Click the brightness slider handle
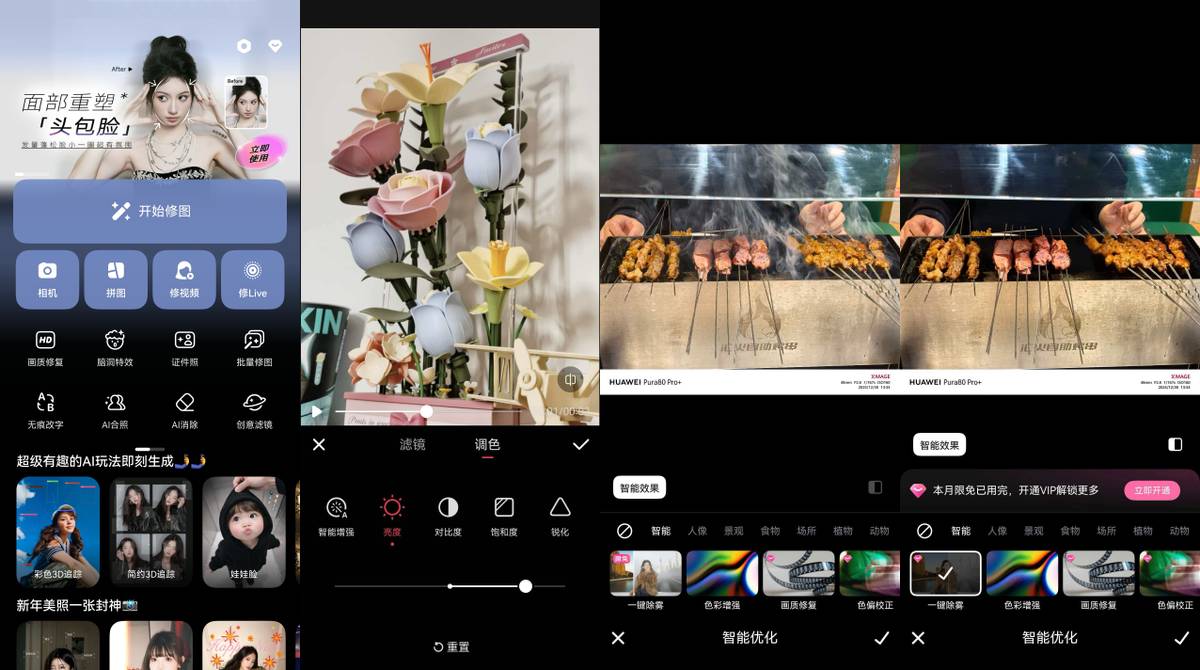 pos(526,586)
